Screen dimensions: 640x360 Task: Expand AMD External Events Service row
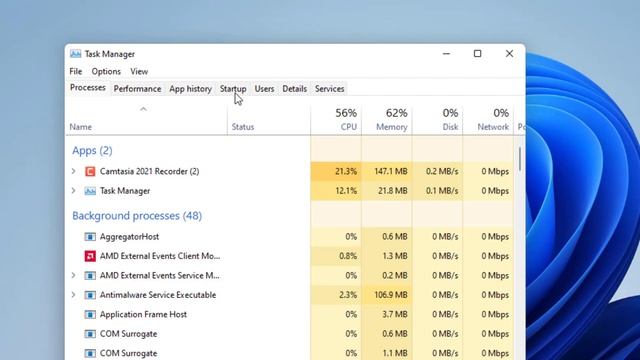[x=73, y=276]
